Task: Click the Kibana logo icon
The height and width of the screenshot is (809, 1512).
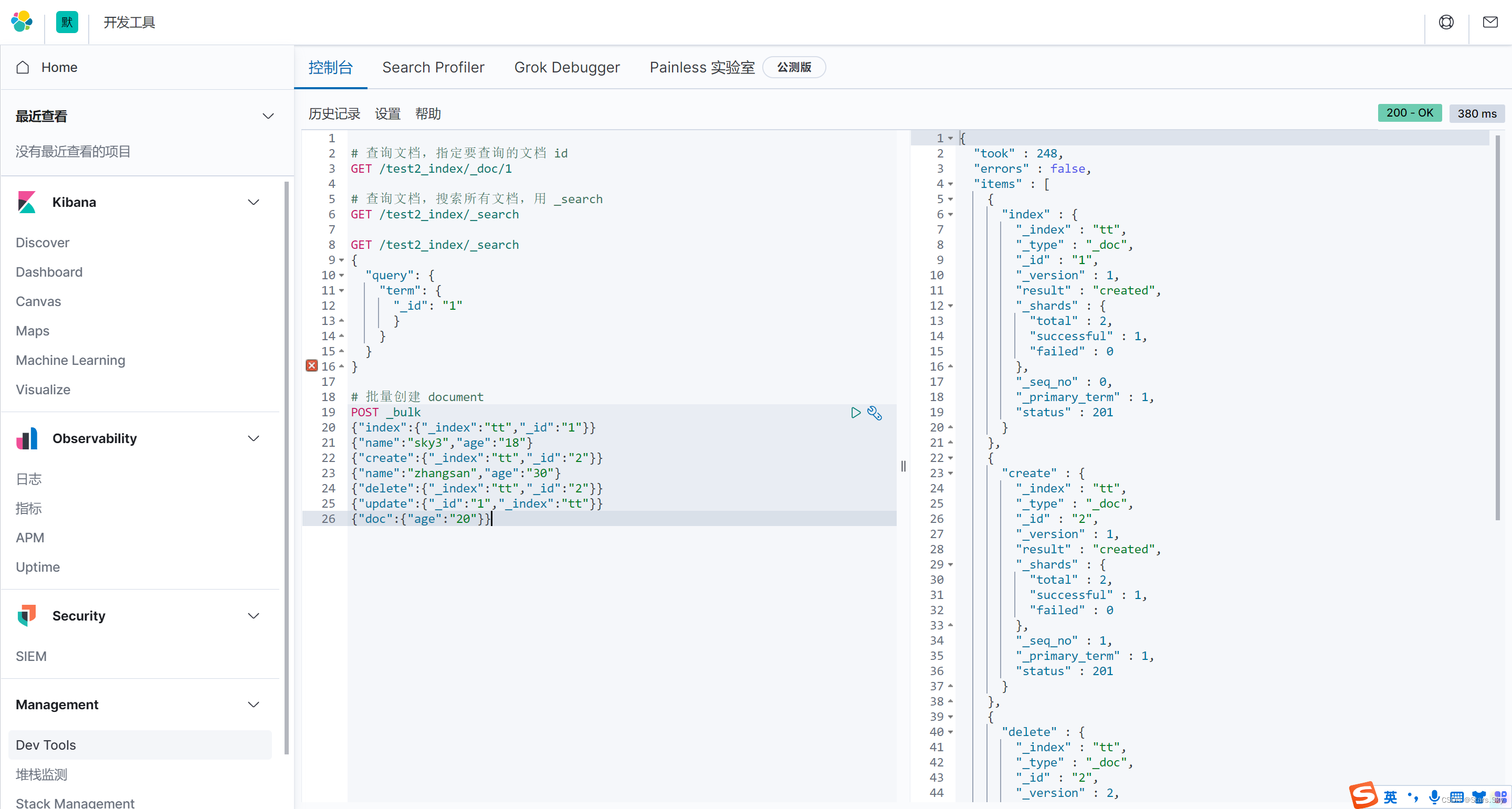Action: [x=26, y=202]
